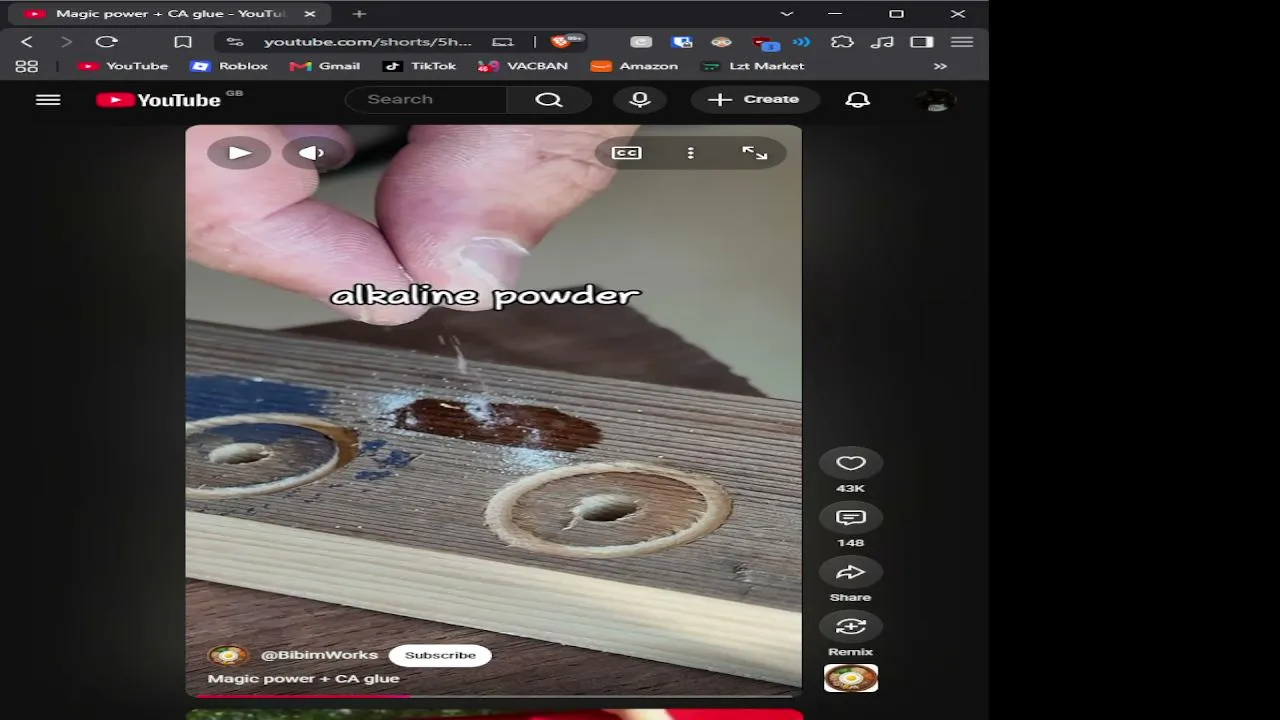Open the media control music note icon
1280x720 pixels.
pyautogui.click(x=882, y=42)
